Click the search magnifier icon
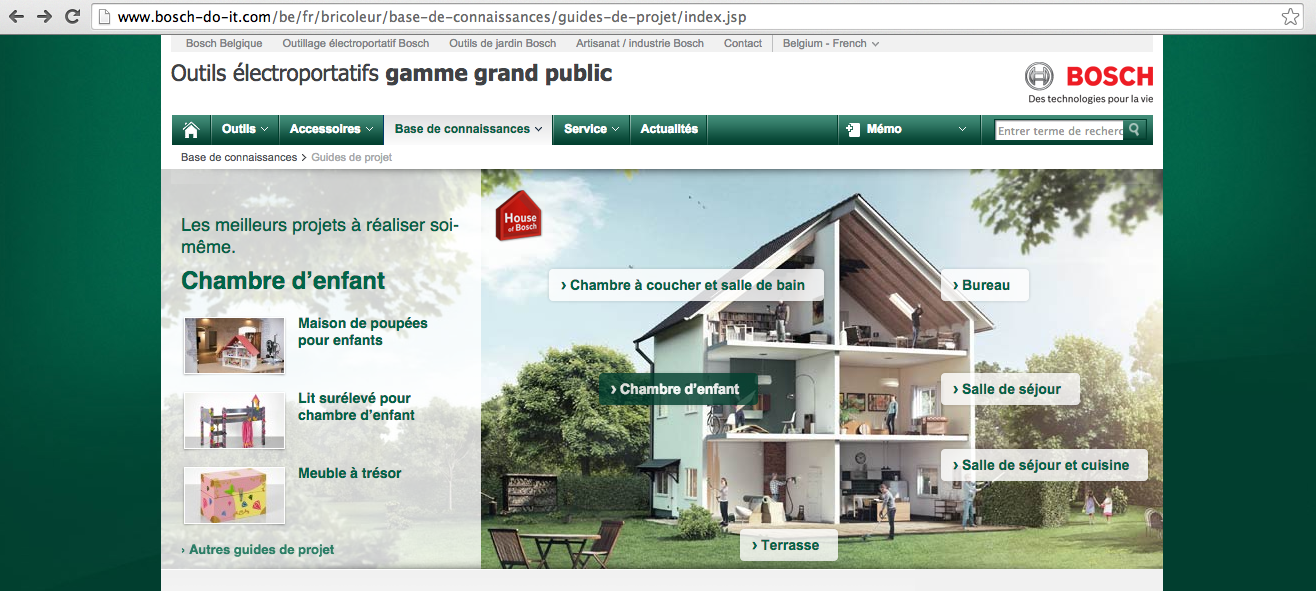 coord(1135,129)
